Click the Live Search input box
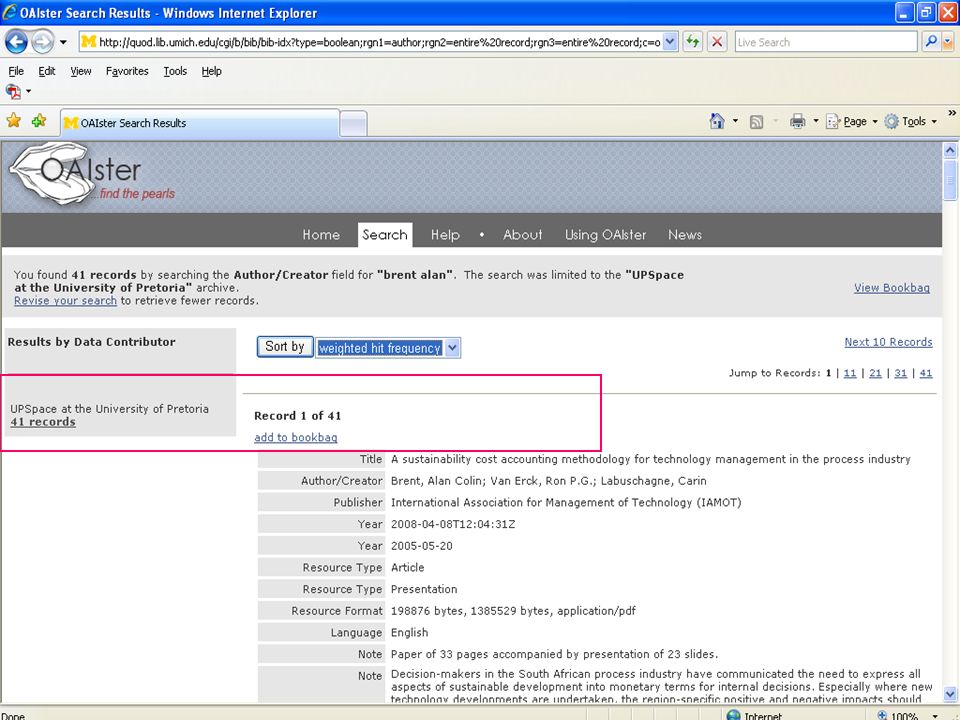960x720 pixels. pos(826,42)
